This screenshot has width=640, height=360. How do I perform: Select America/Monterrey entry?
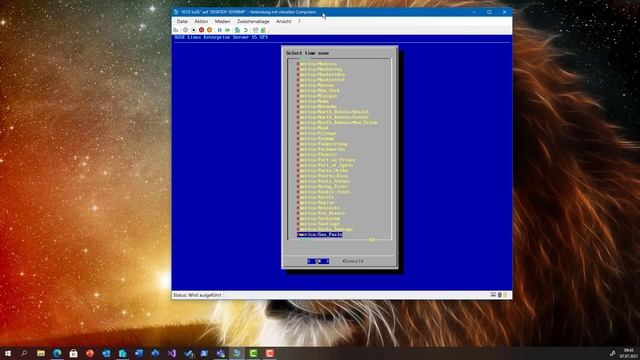click(x=320, y=69)
